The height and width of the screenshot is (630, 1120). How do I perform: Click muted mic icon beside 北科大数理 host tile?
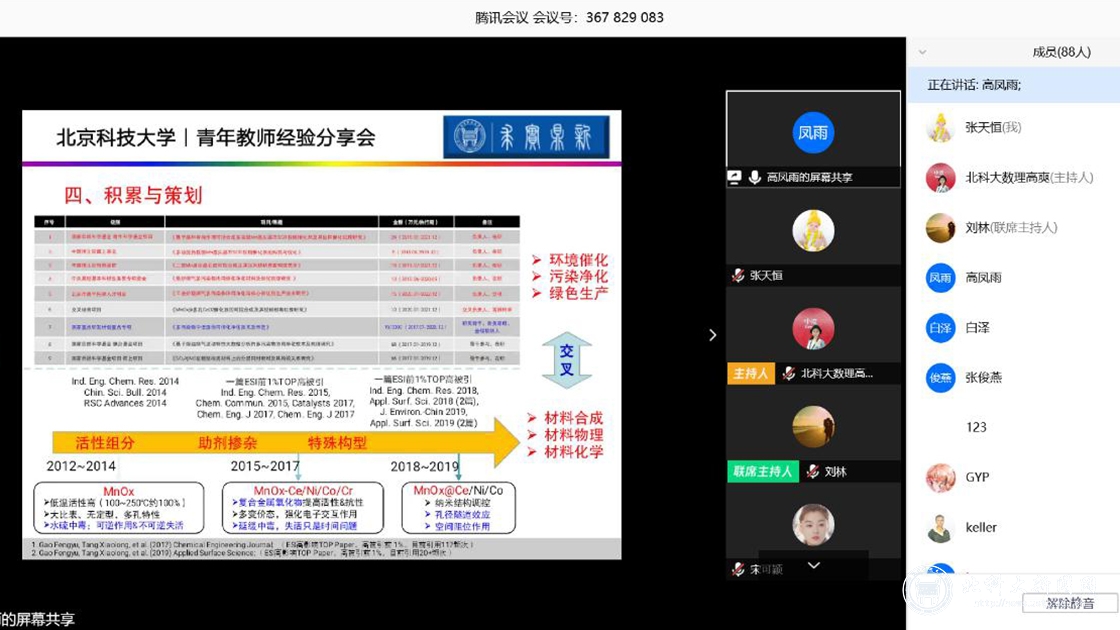pyautogui.click(x=789, y=373)
